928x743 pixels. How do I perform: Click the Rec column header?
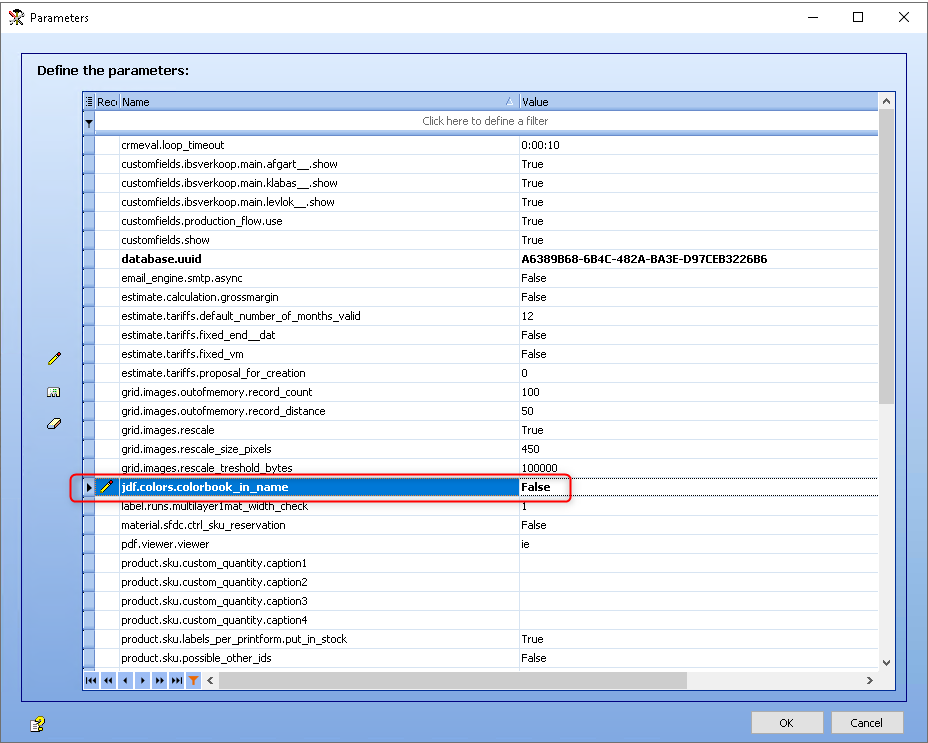(x=107, y=101)
